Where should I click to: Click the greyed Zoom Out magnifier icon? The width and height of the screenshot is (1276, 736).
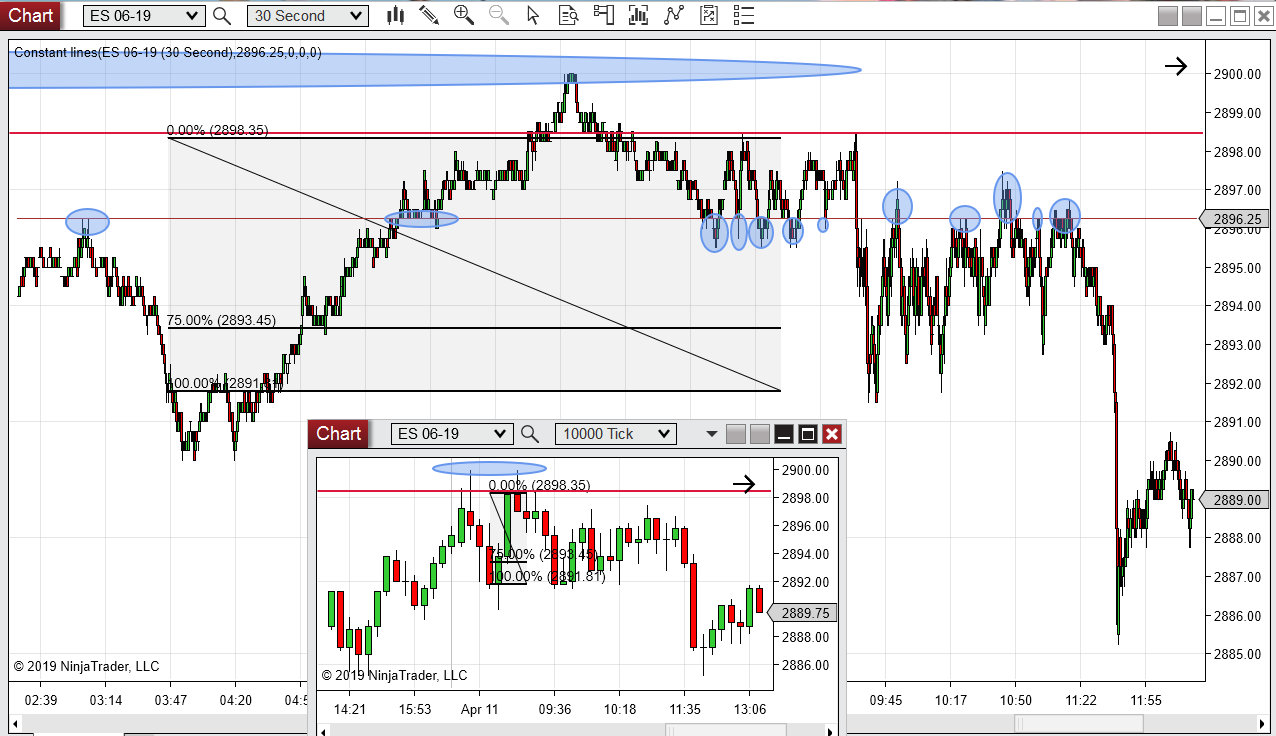(x=498, y=15)
